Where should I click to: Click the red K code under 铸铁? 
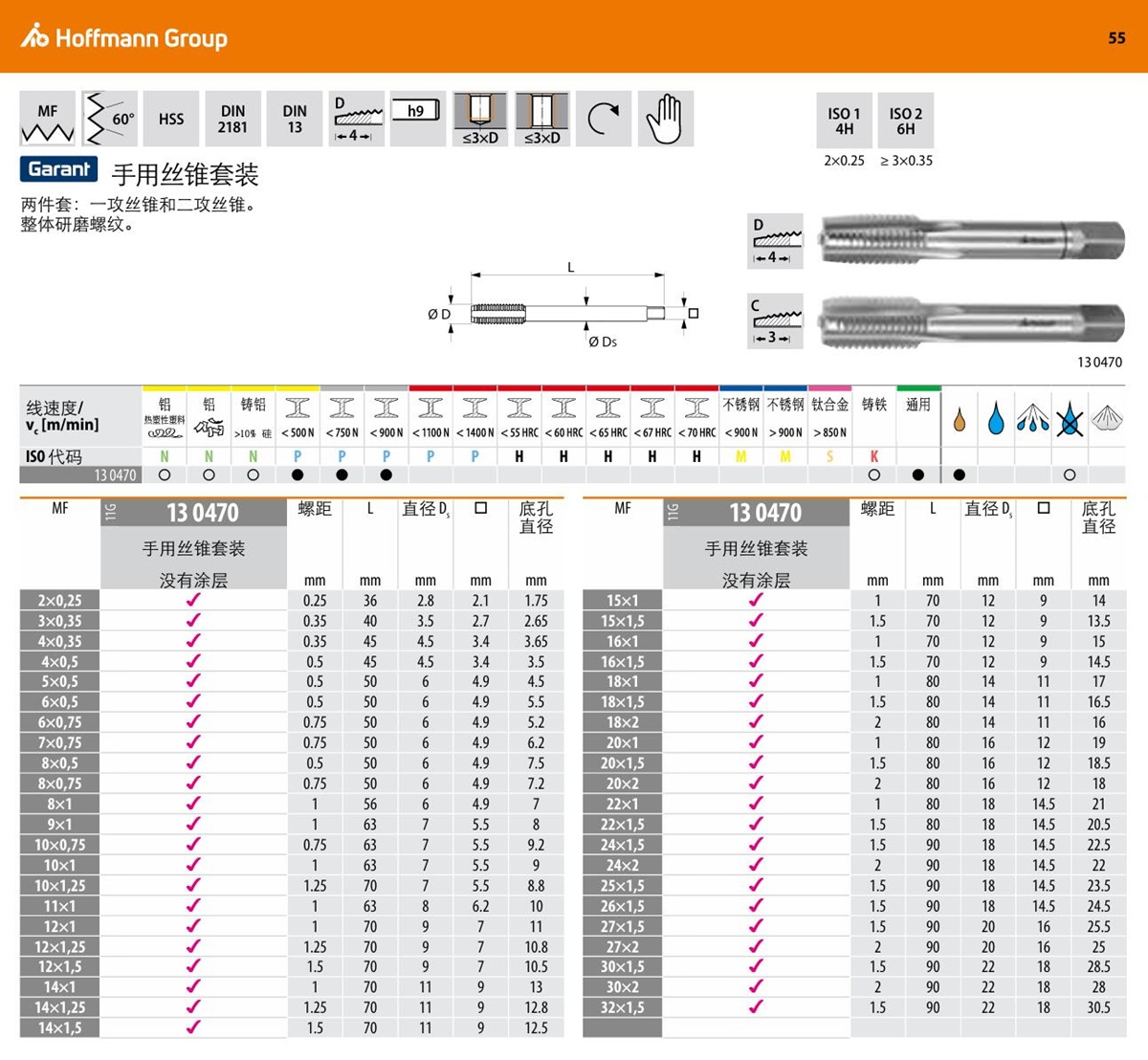click(874, 456)
